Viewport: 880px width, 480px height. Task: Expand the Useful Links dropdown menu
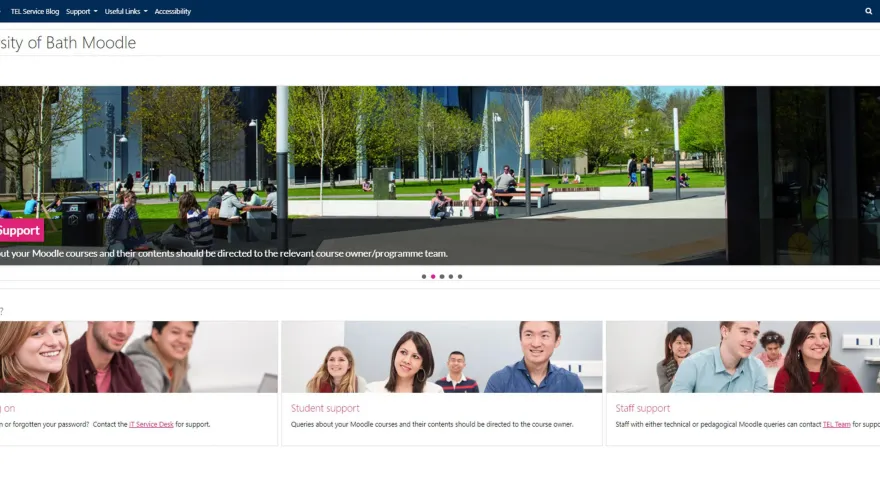click(x=126, y=11)
